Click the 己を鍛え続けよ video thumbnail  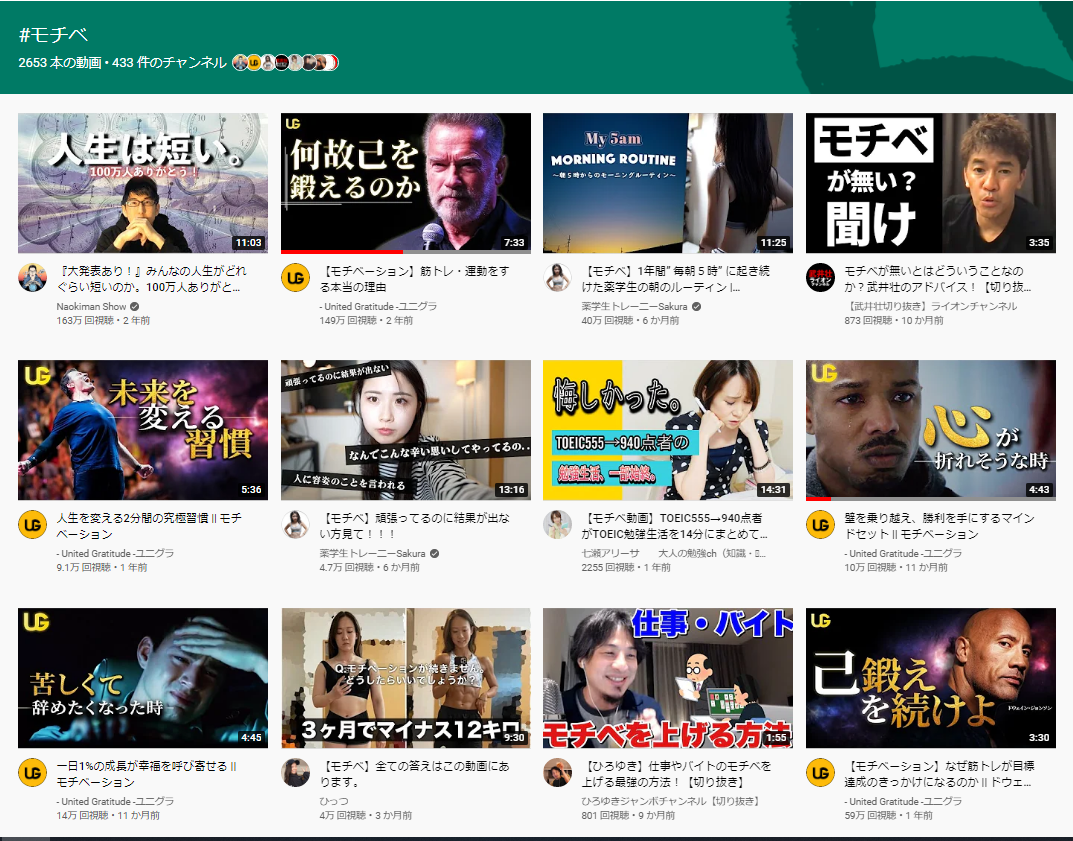(930, 678)
